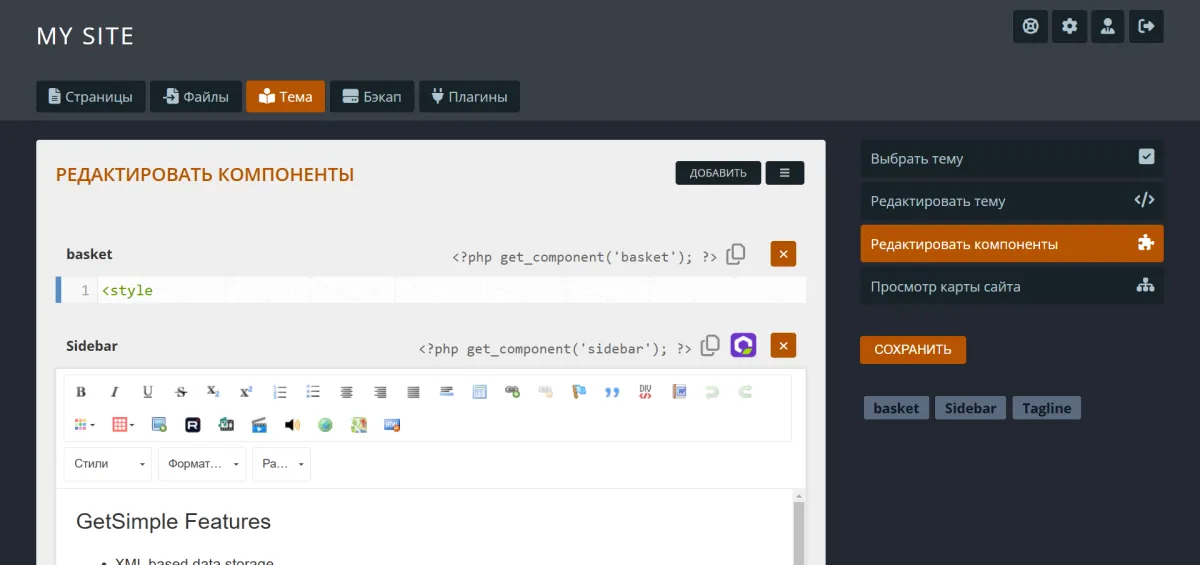1200x565 pixels.
Task: Open the Ра… size dropdown
Action: [x=281, y=464]
